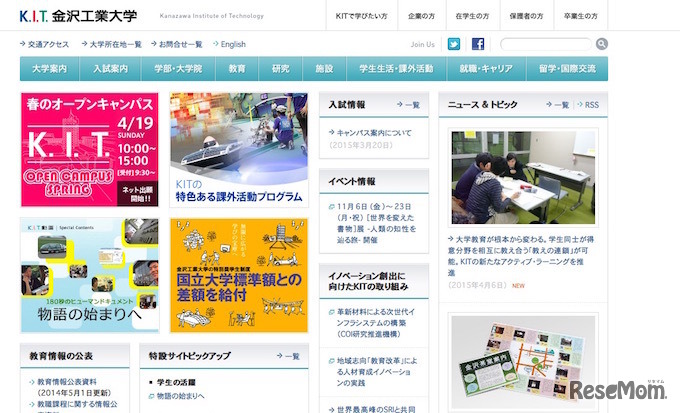The width and height of the screenshot is (680, 413).
Task: Open the 地域志向「教育改革」 link
Action: [x=373, y=372]
